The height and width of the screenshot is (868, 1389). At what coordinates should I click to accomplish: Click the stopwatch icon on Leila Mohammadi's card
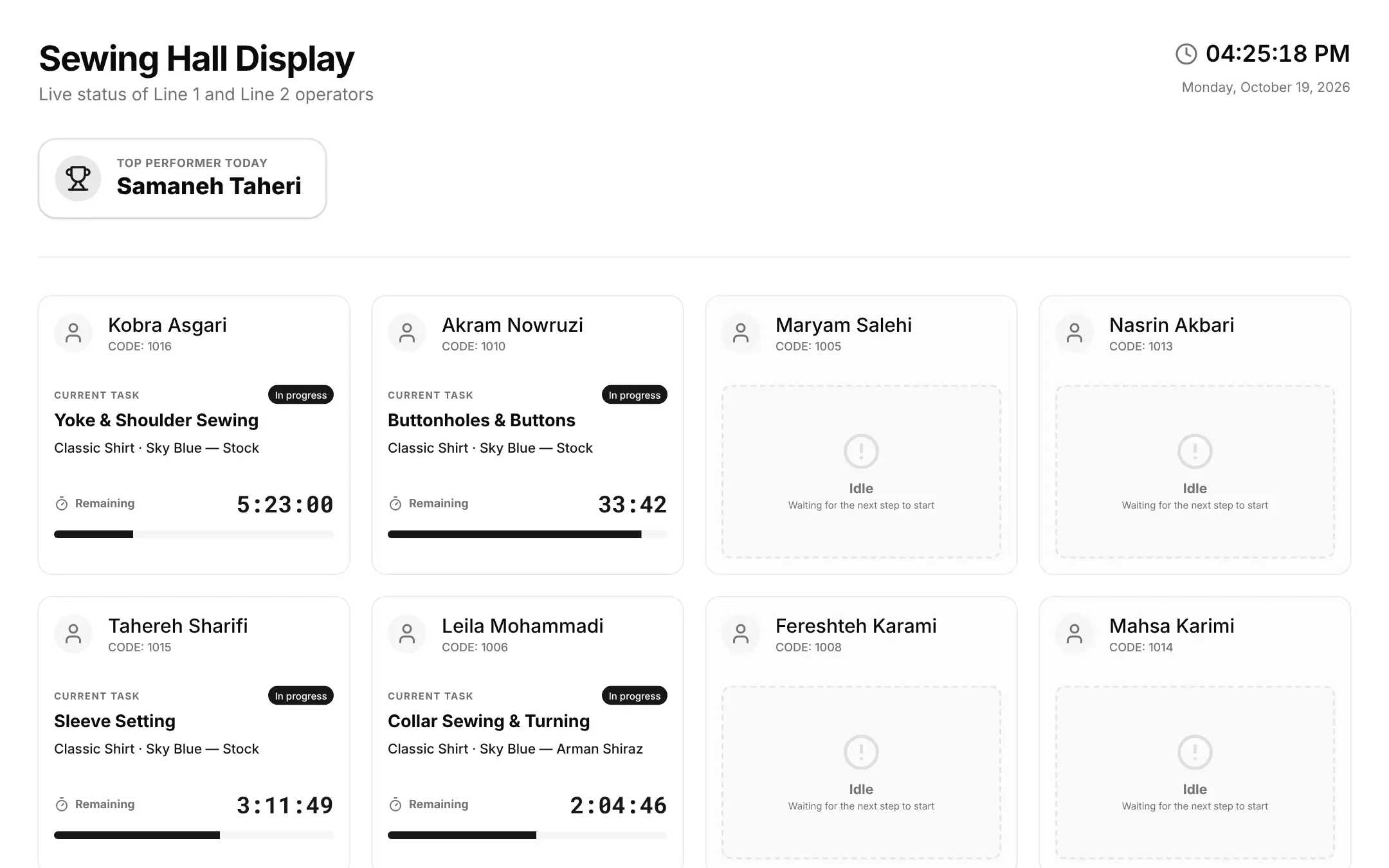click(x=395, y=805)
